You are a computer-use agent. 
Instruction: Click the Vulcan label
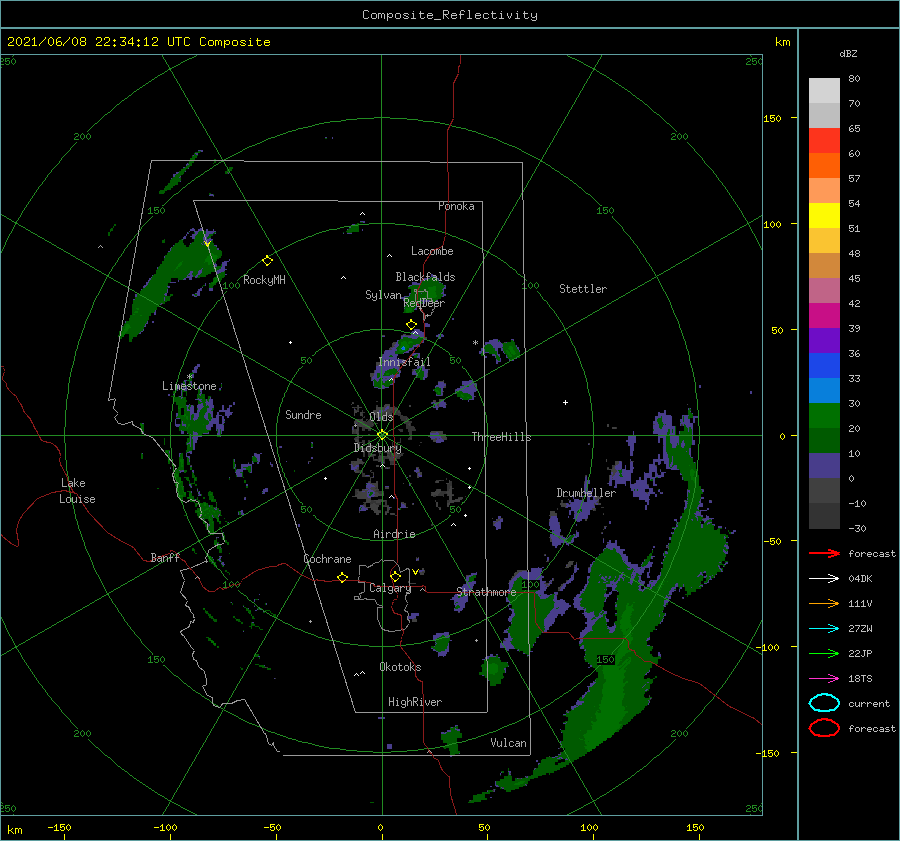pyautogui.click(x=508, y=743)
